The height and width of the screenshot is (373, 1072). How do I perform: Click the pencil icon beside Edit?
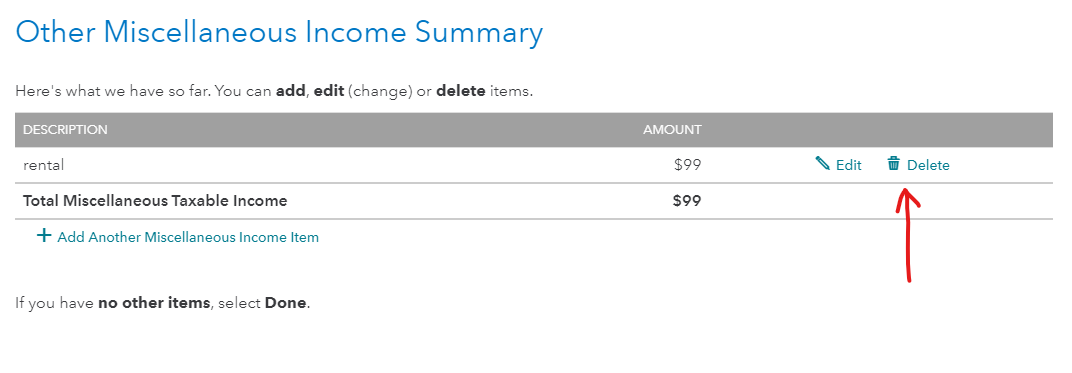pos(822,163)
